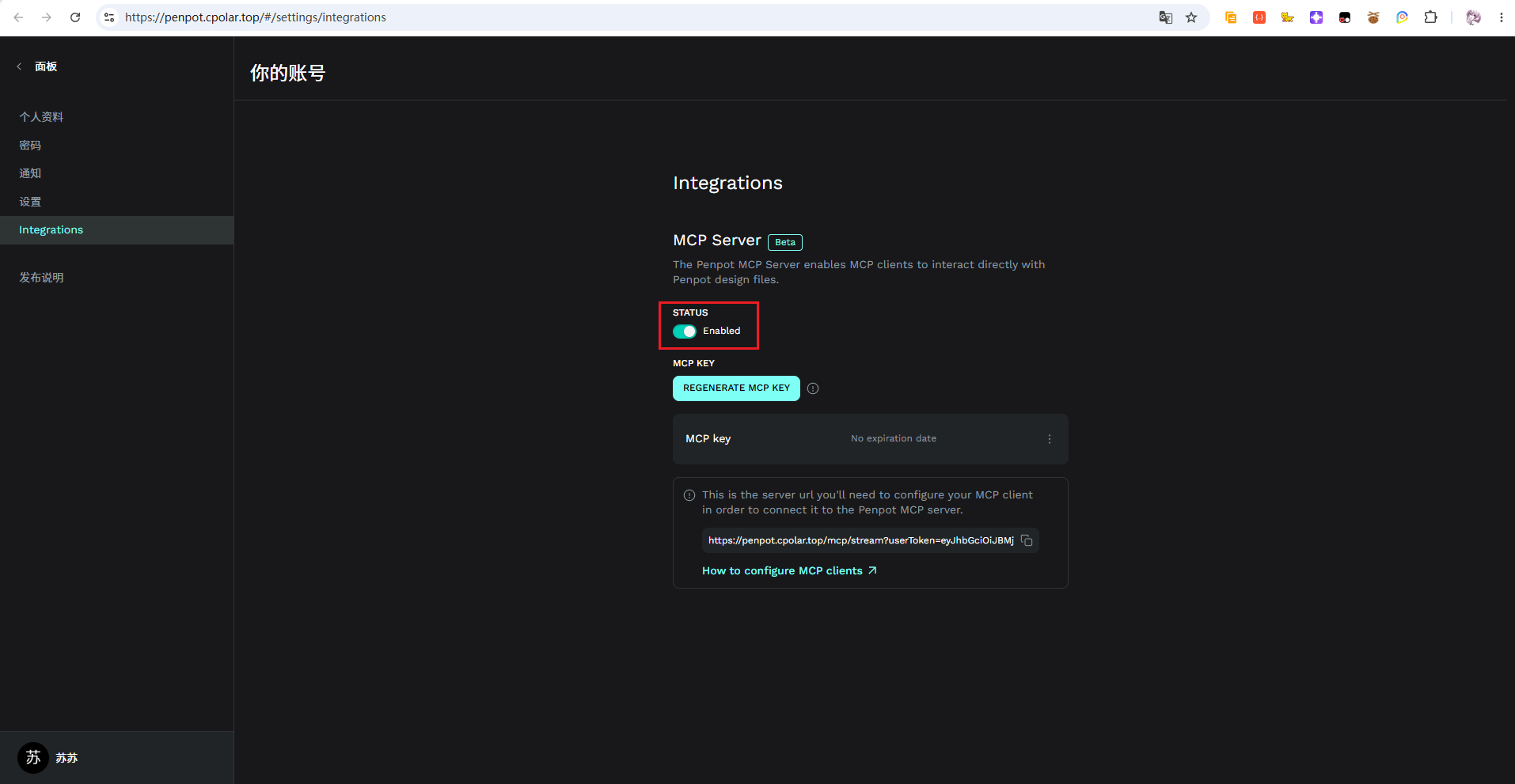Click the Chrome profile avatar
The image size is (1515, 784).
[1473, 17]
